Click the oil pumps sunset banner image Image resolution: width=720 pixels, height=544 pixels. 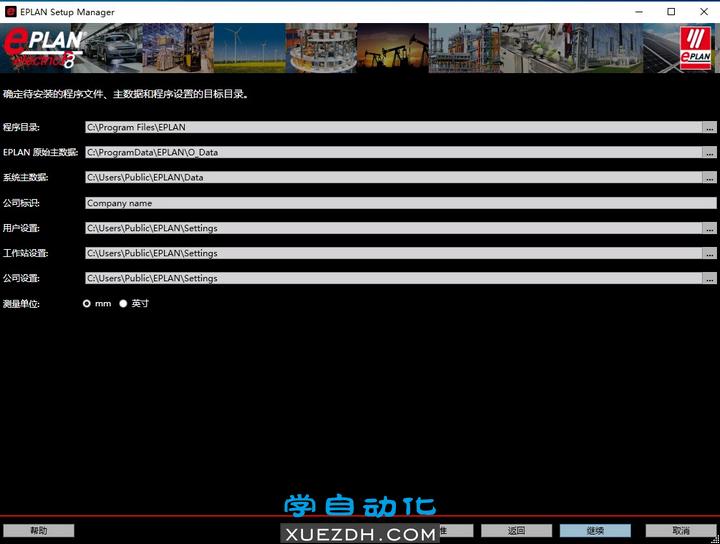393,48
